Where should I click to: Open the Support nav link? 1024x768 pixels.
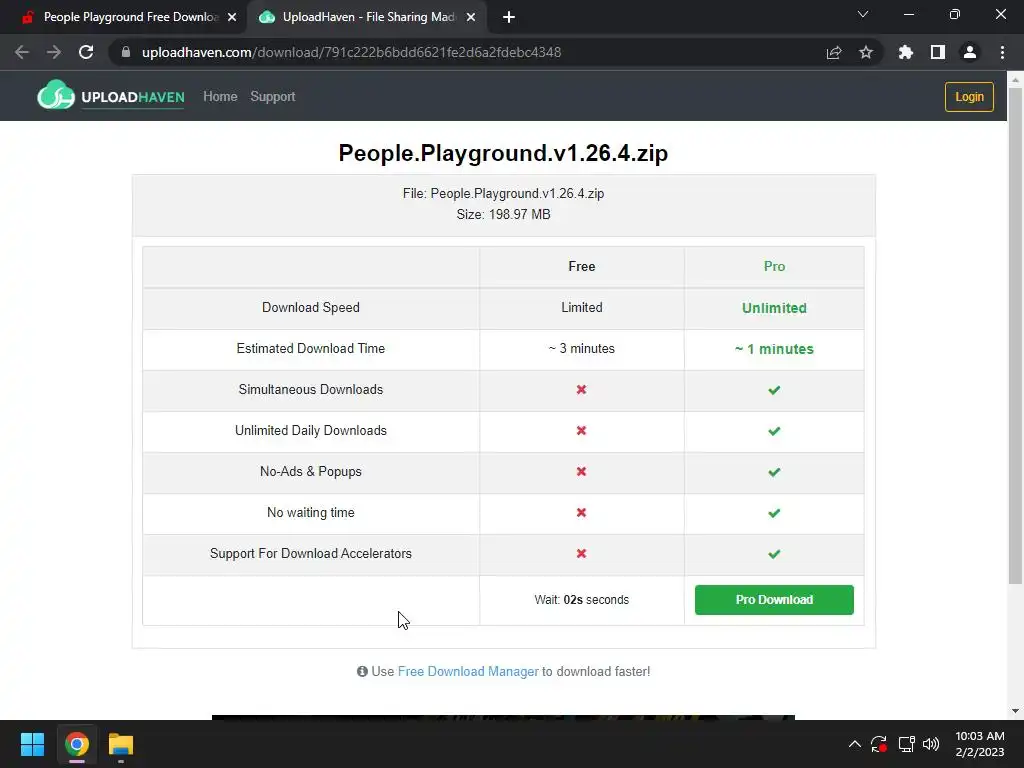[x=273, y=97]
